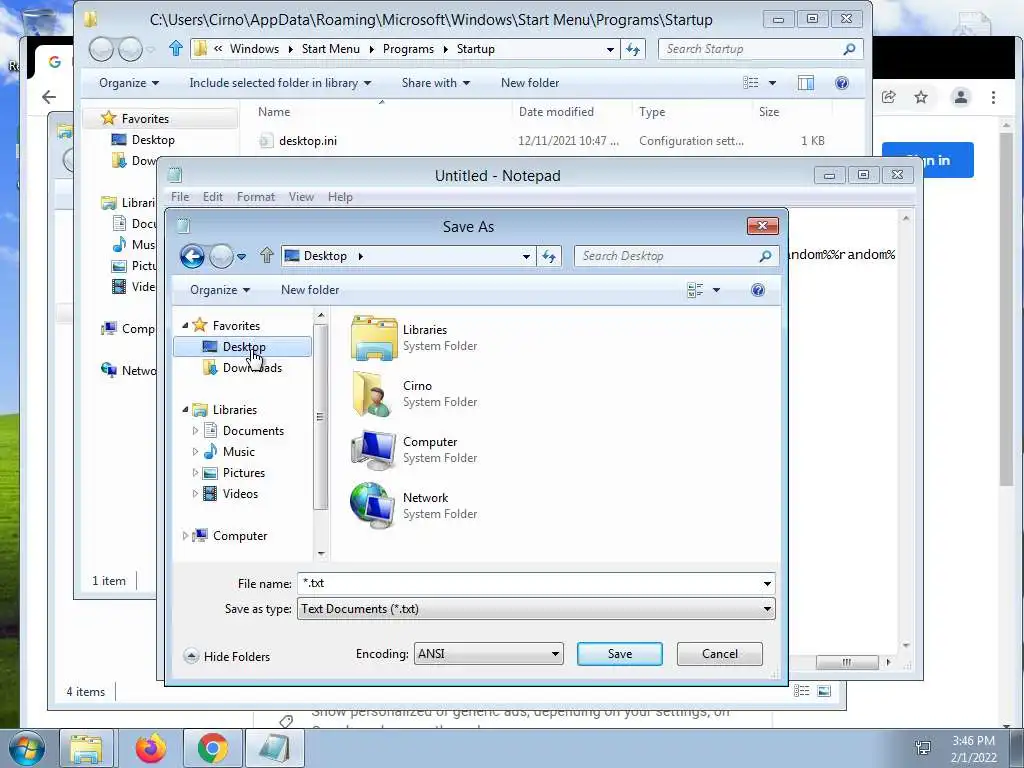Switch to Notepad taskbar button
The height and width of the screenshot is (768, 1024).
point(274,748)
